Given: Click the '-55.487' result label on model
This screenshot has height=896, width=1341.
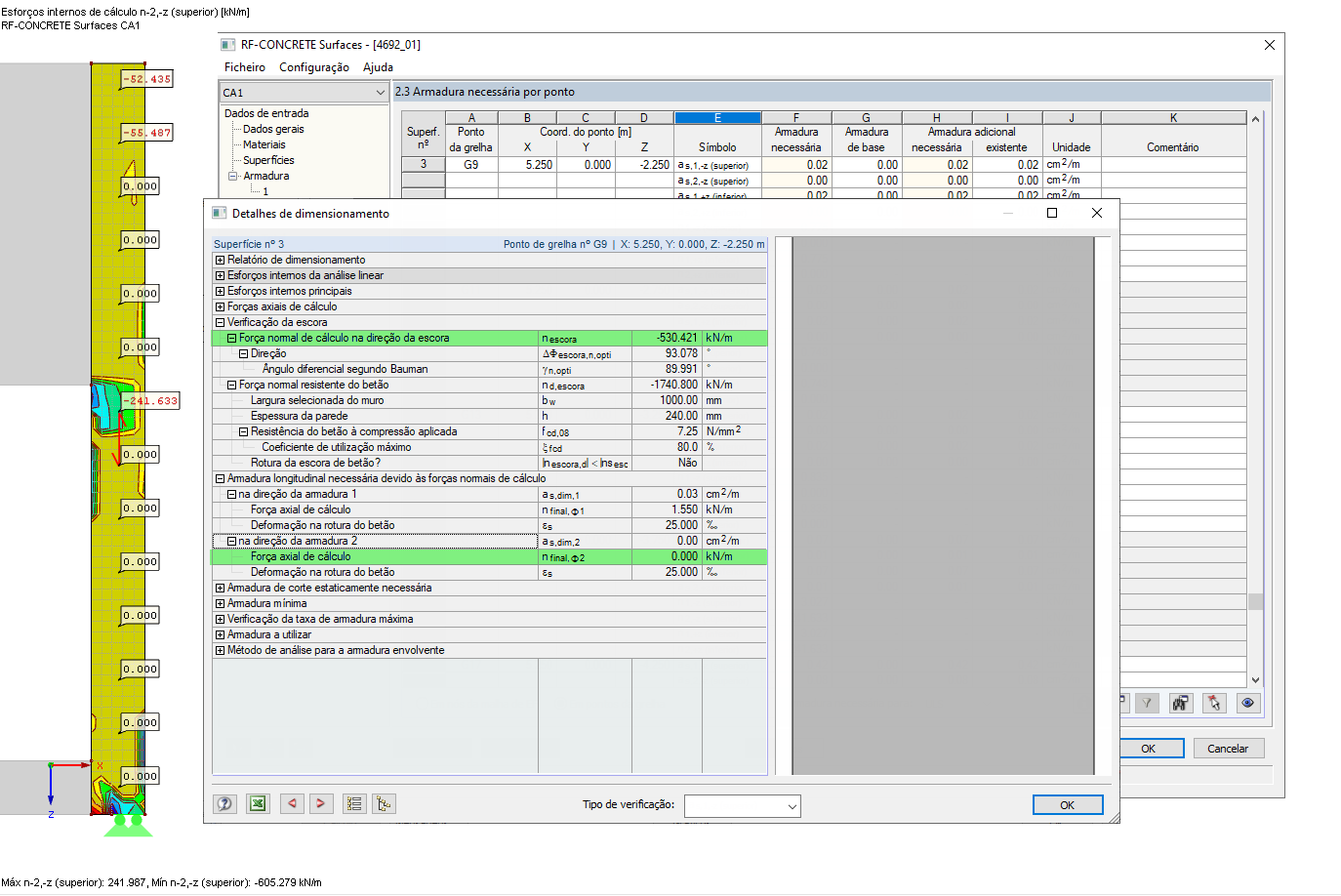Looking at the screenshot, I should [147, 133].
